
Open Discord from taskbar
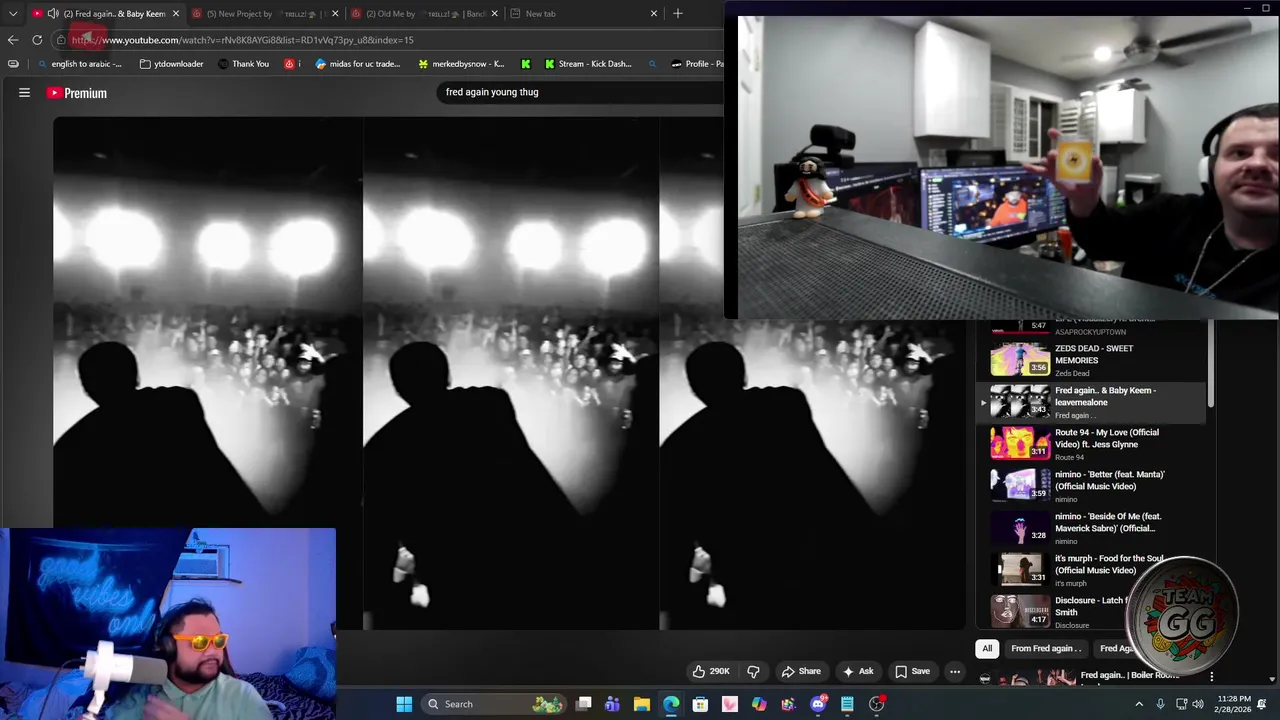pos(818,704)
